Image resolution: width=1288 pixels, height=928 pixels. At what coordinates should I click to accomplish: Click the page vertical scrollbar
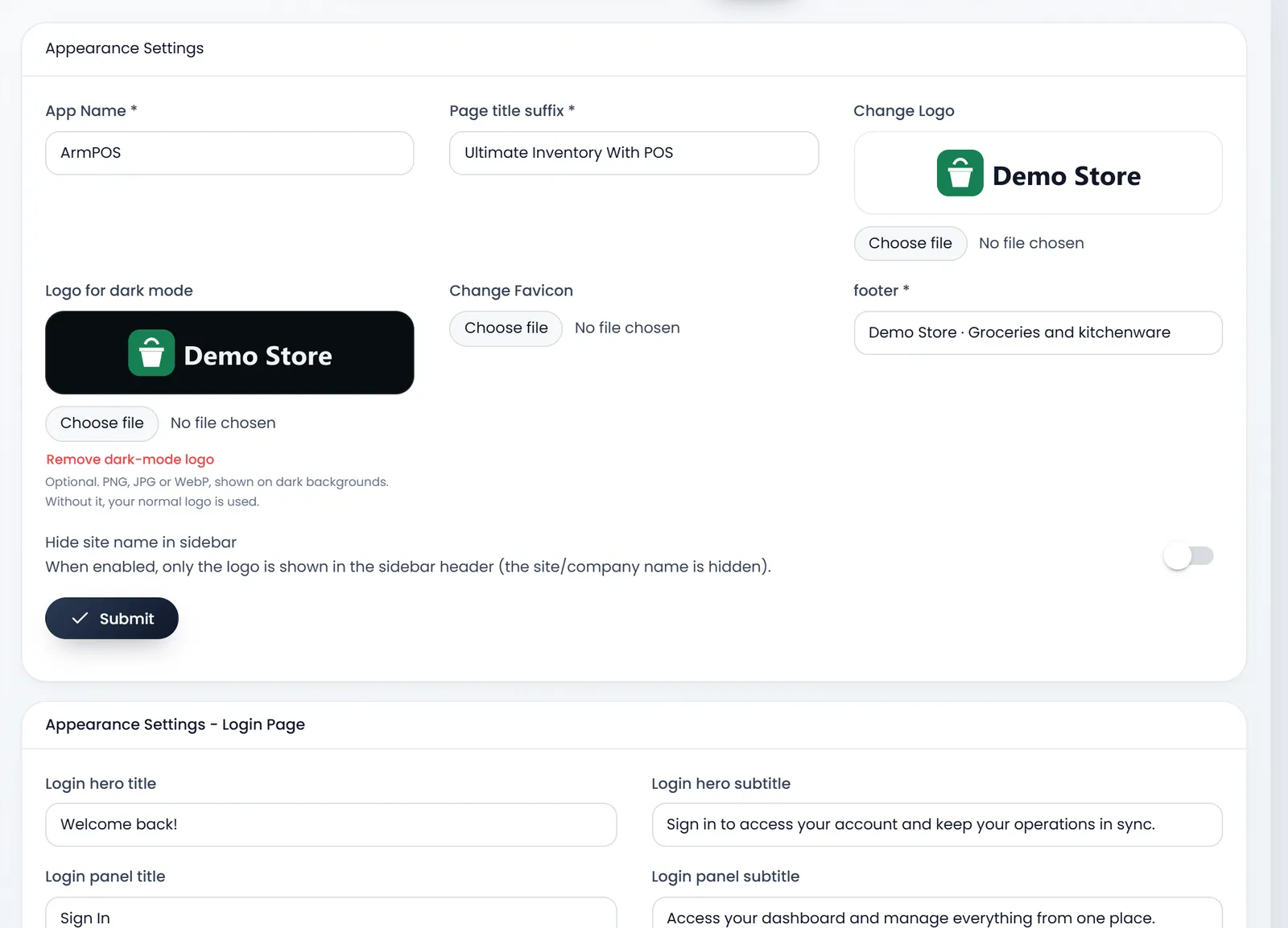pyautogui.click(x=1279, y=464)
